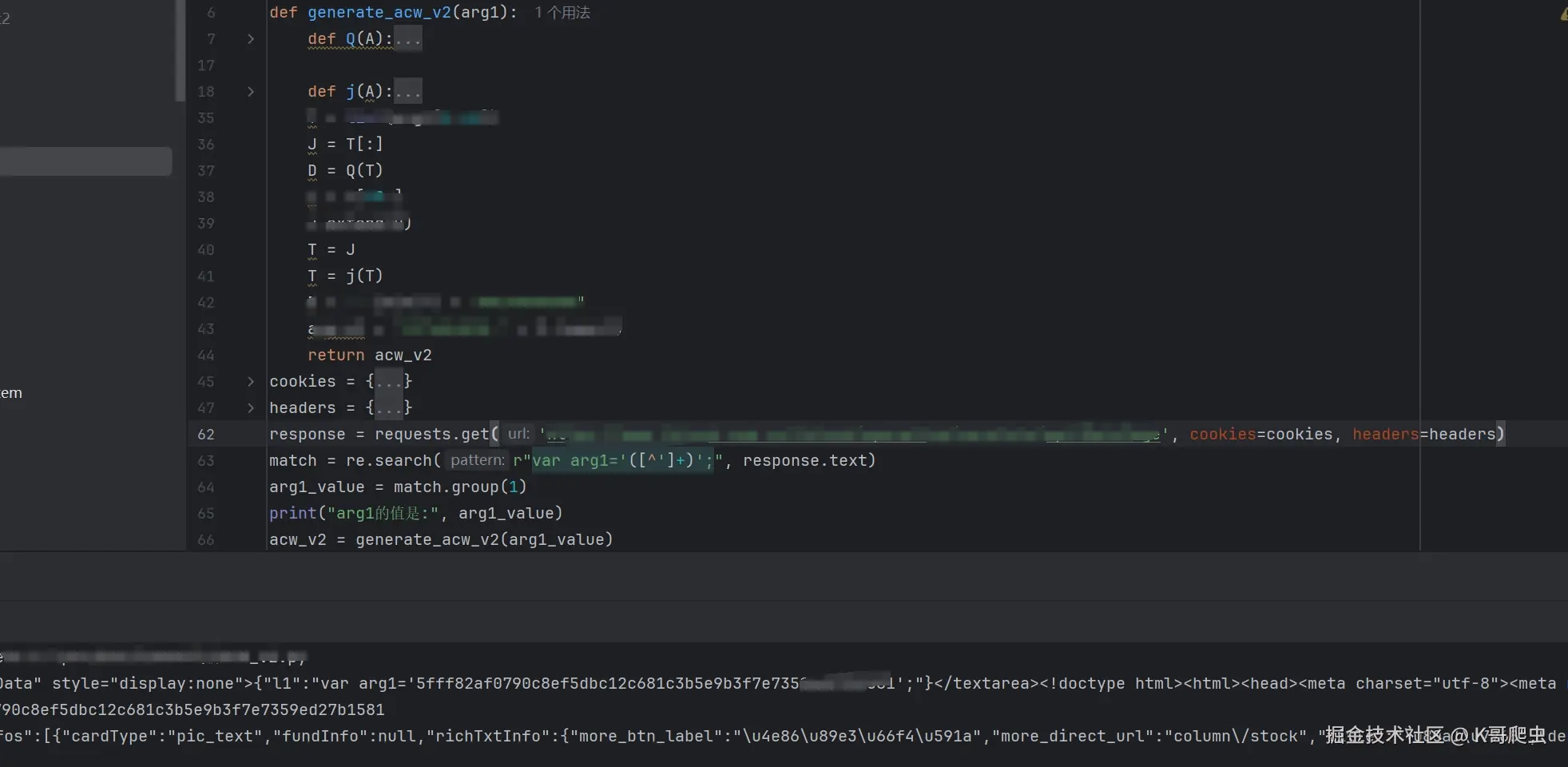Click the left panel vertical scrollbar thumb
The height and width of the screenshot is (767, 1568).
pos(180,50)
